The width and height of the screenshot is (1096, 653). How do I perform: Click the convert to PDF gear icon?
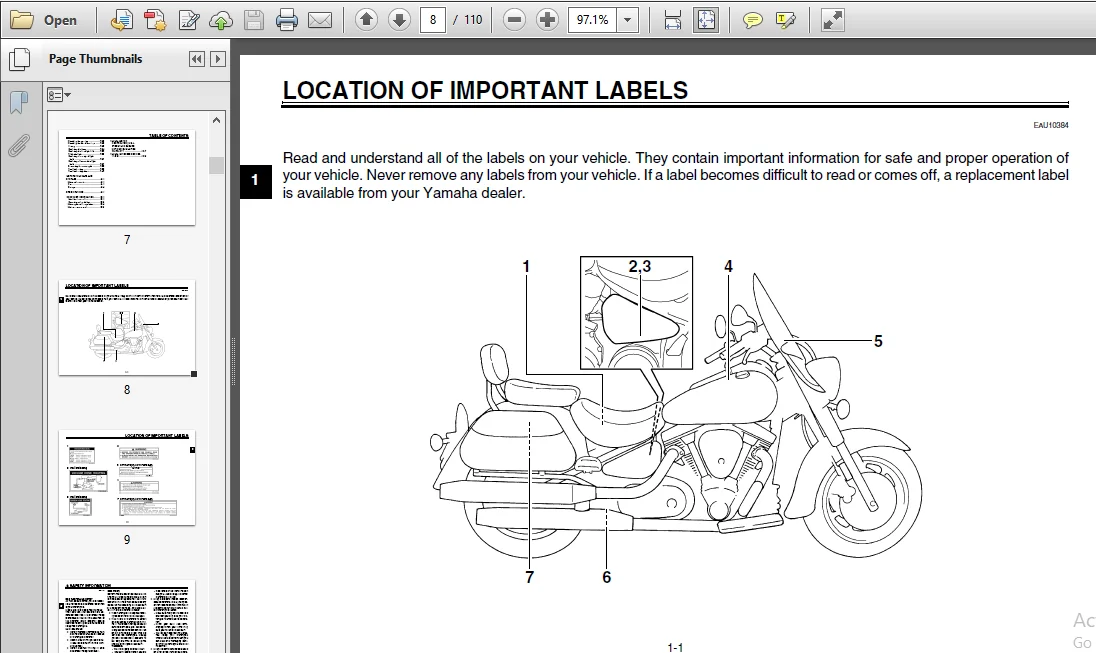click(x=154, y=20)
